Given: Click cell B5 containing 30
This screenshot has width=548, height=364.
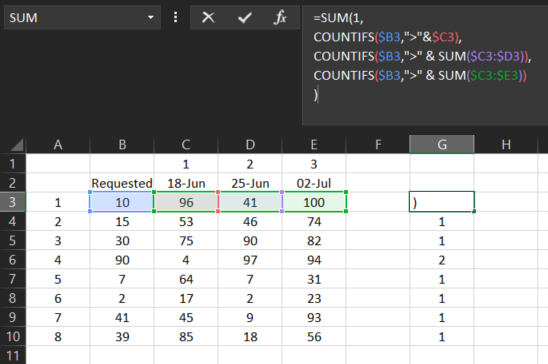Looking at the screenshot, I should point(122,240).
